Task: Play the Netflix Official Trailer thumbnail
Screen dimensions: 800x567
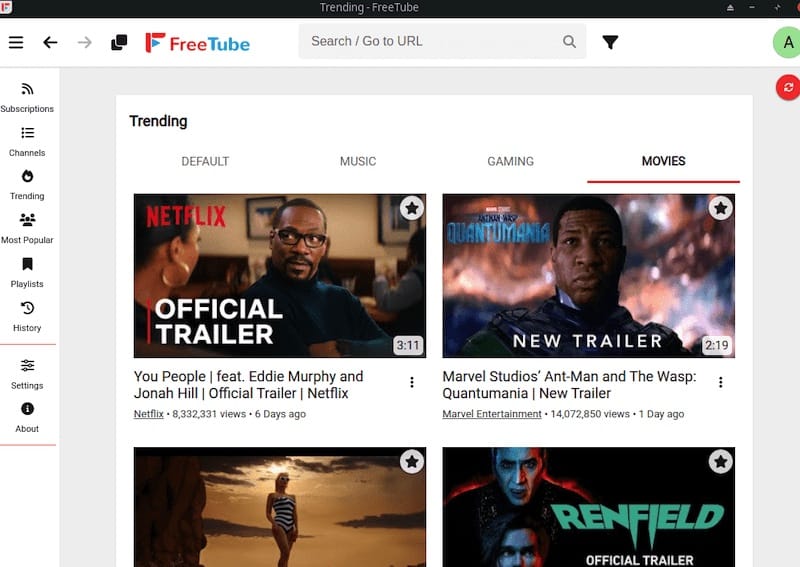Action: click(x=280, y=276)
